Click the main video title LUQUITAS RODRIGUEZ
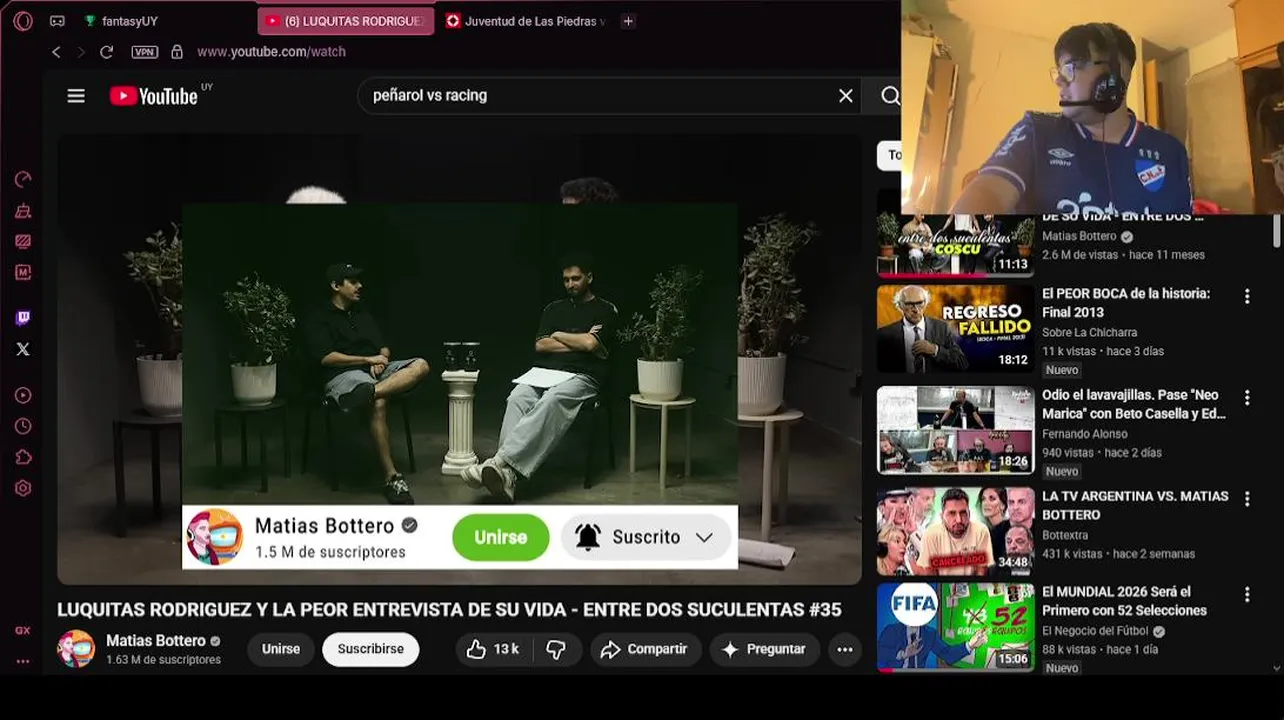Viewport: 1284px width, 720px height. (x=449, y=610)
